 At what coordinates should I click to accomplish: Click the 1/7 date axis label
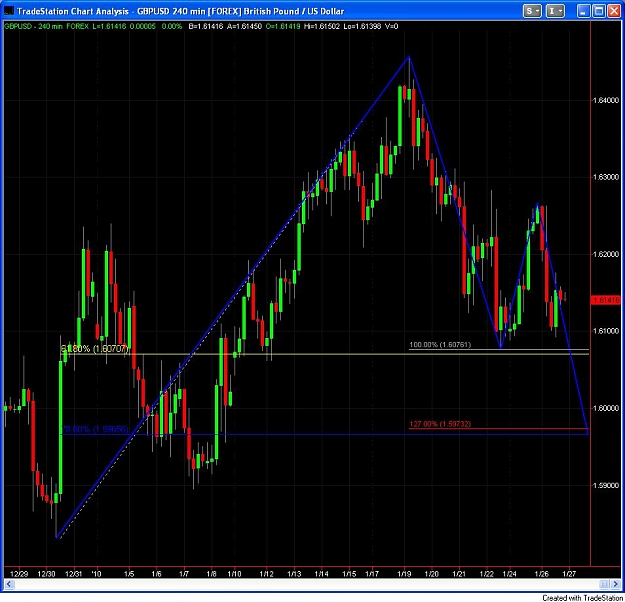[184, 574]
